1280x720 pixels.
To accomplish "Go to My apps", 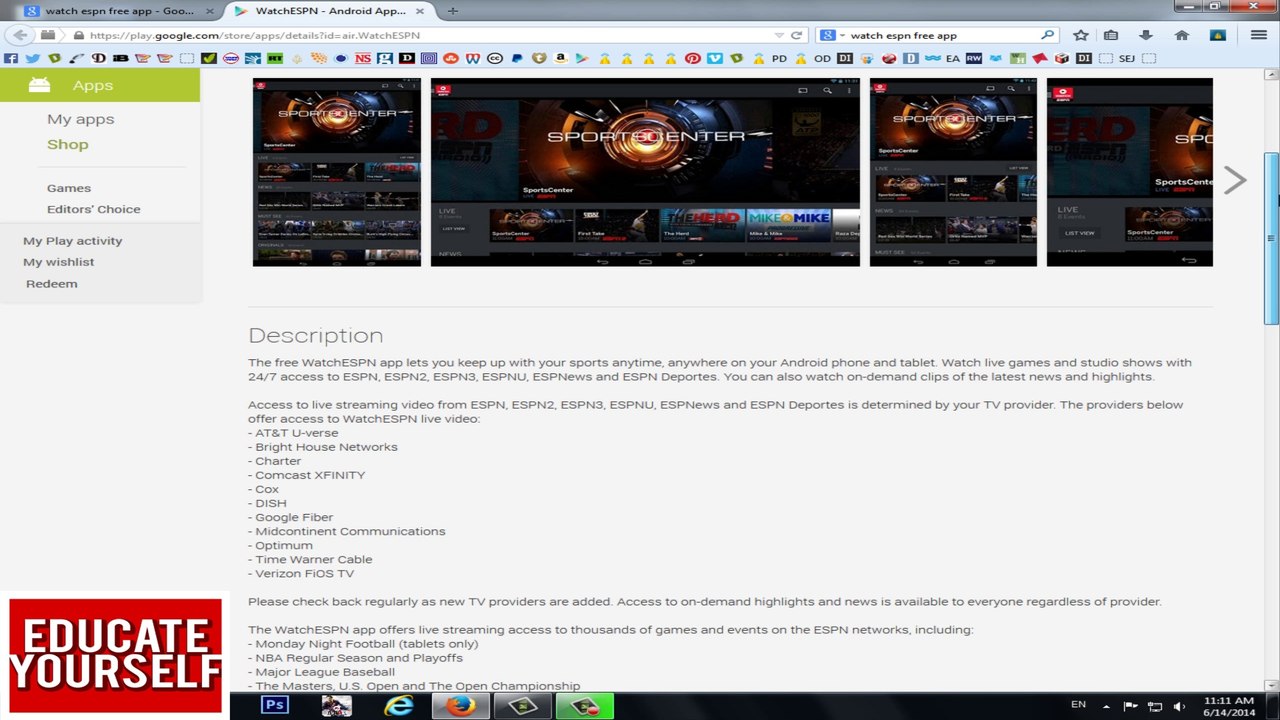I will coord(81,119).
